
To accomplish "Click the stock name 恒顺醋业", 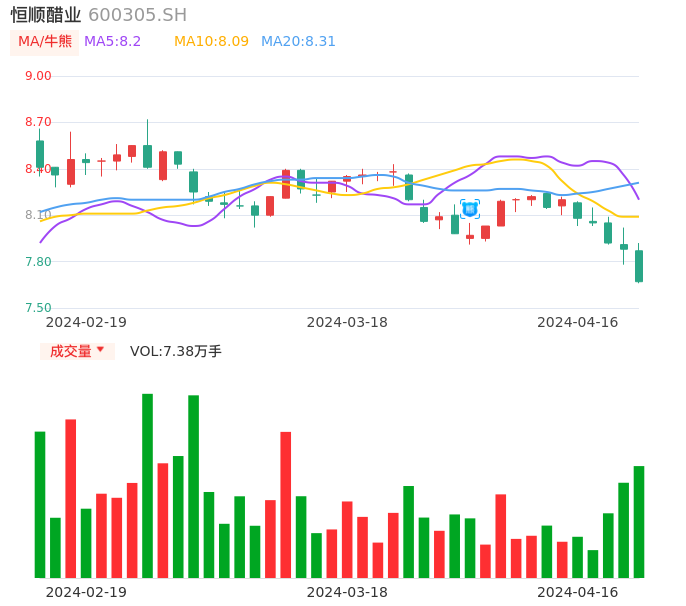I will tap(46, 15).
